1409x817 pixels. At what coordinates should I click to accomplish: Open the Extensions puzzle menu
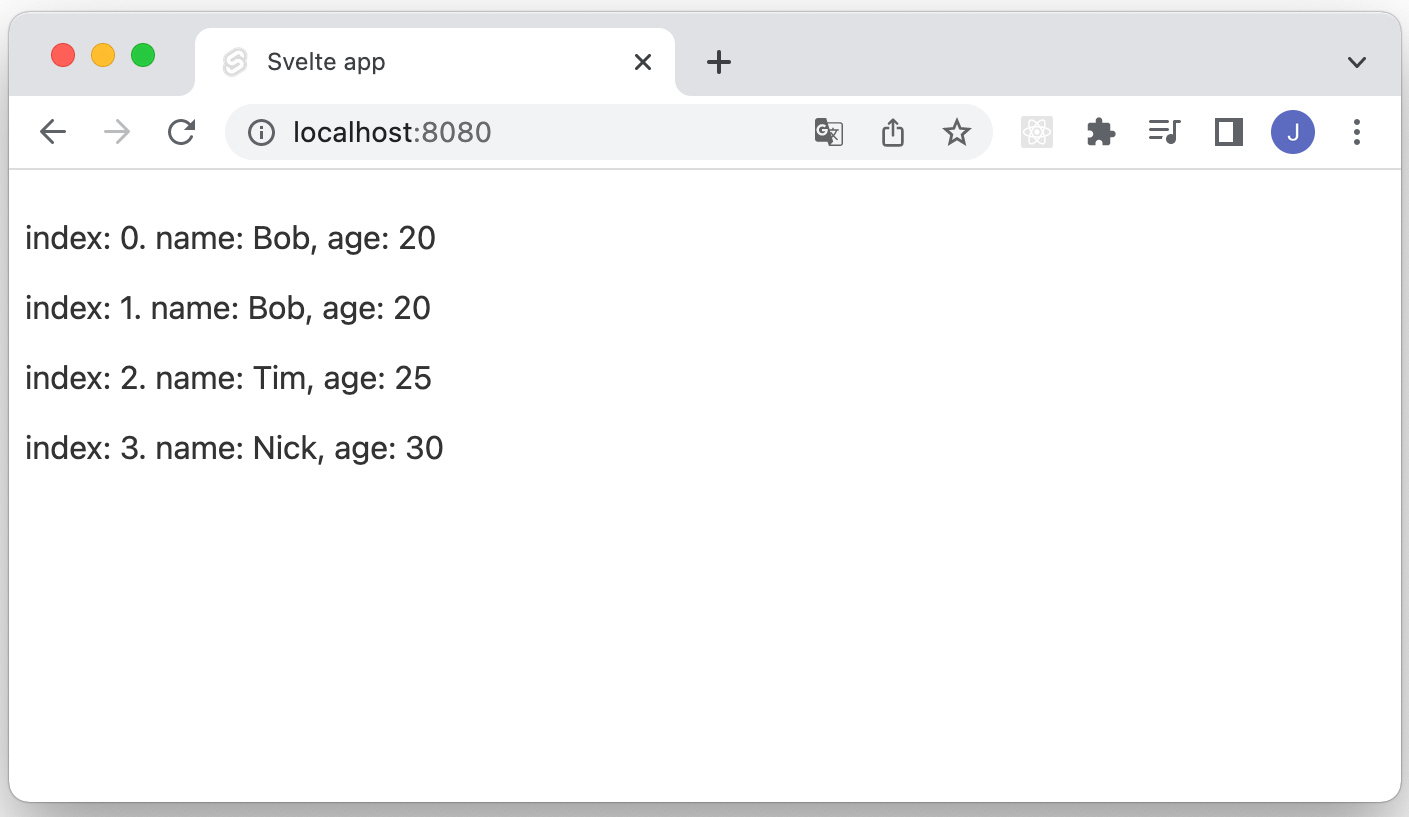click(1101, 132)
